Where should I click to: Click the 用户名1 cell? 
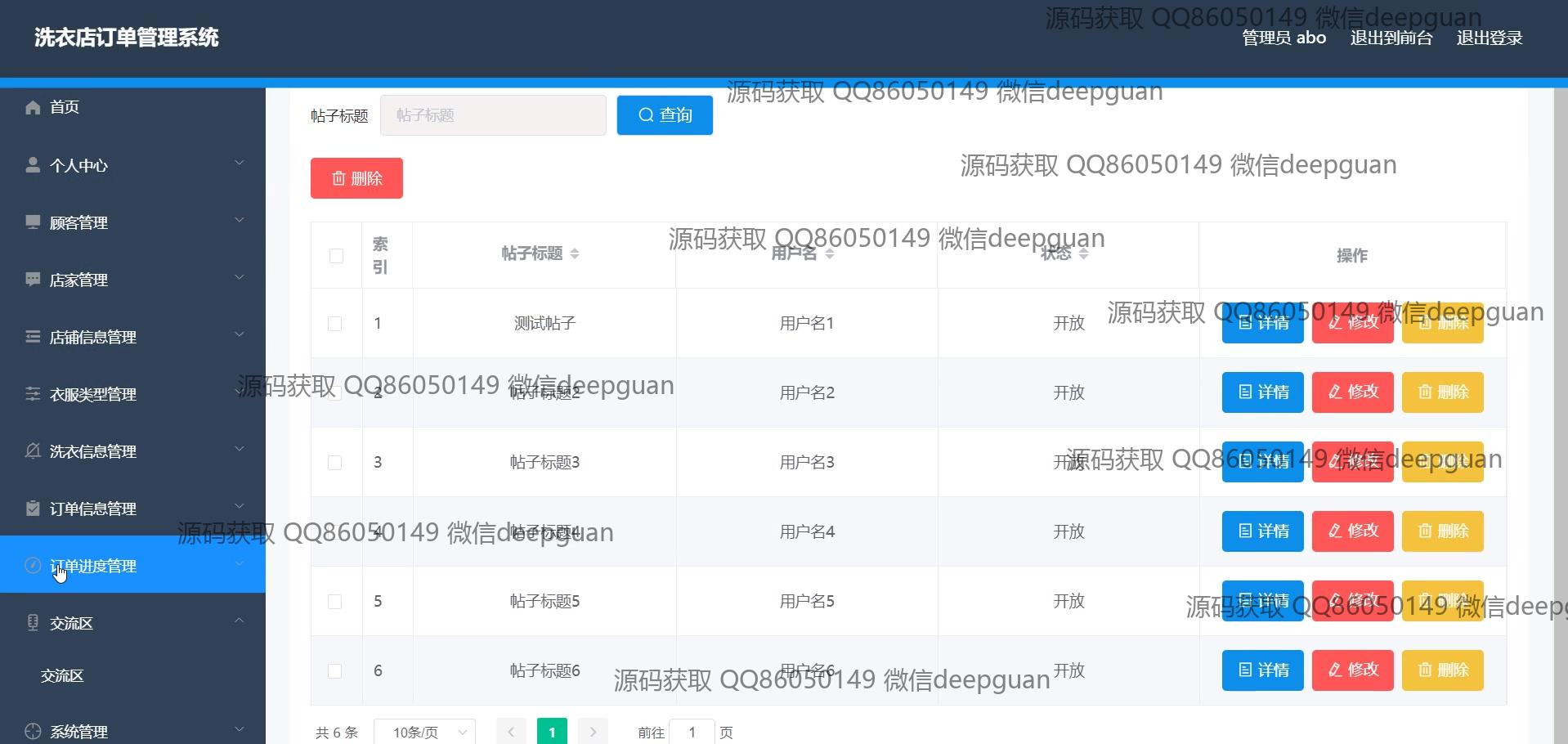click(x=806, y=324)
